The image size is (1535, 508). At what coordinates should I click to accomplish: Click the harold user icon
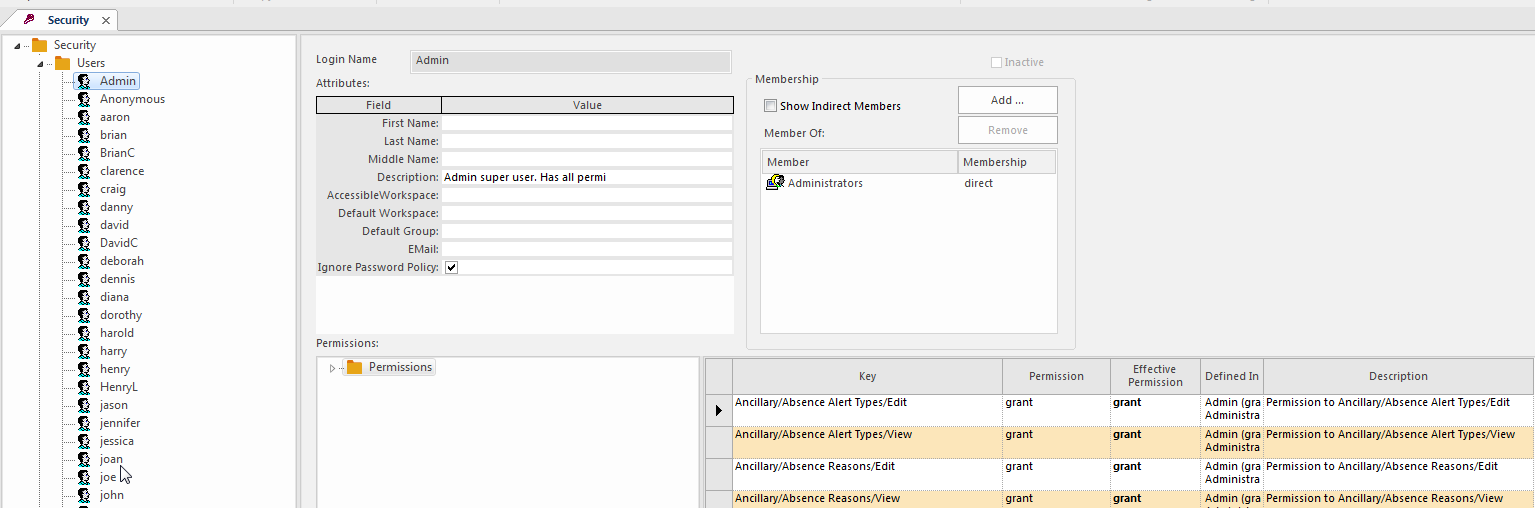[84, 333]
